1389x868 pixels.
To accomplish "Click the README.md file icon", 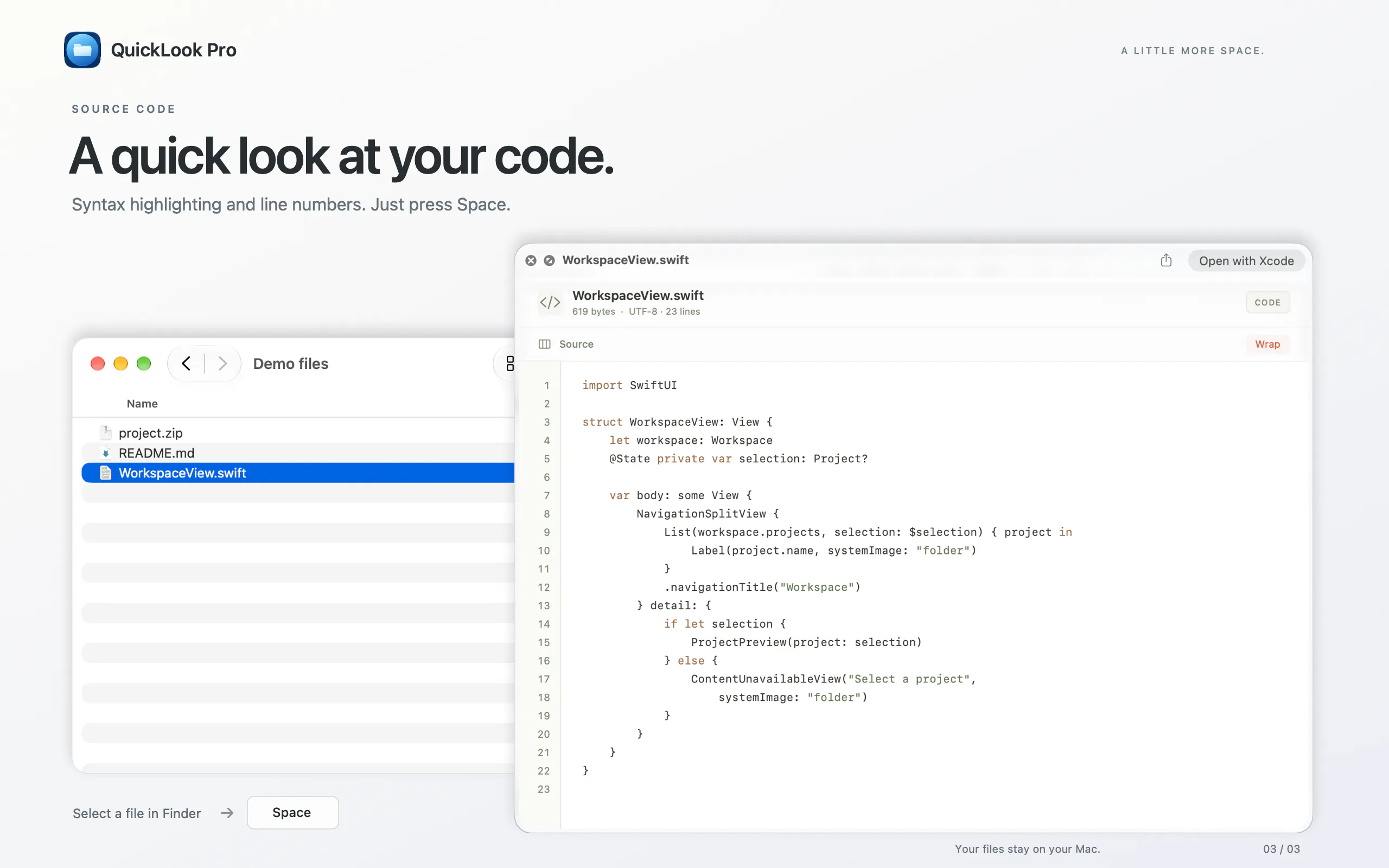I will [x=106, y=453].
